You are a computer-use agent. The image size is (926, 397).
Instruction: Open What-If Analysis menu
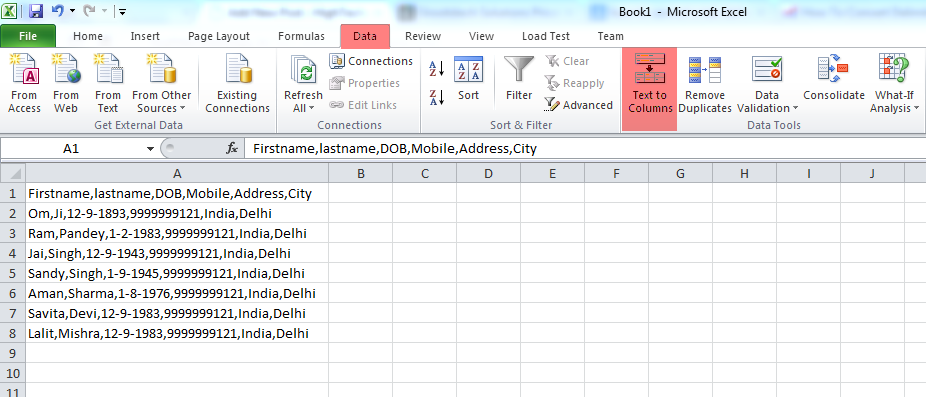(894, 83)
